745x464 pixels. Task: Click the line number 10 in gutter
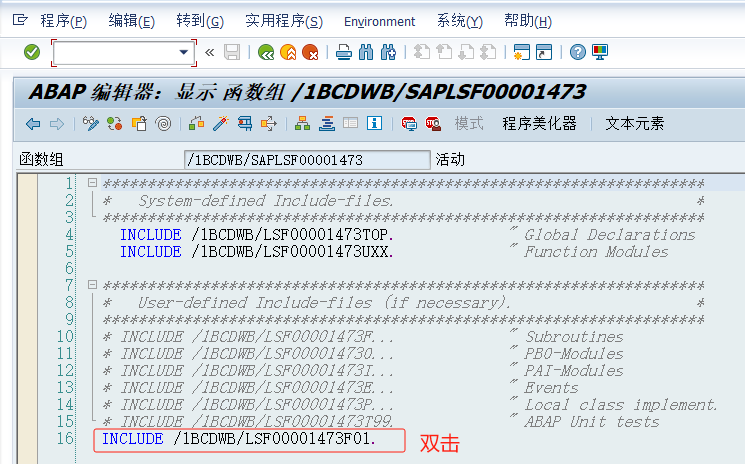(x=66, y=336)
